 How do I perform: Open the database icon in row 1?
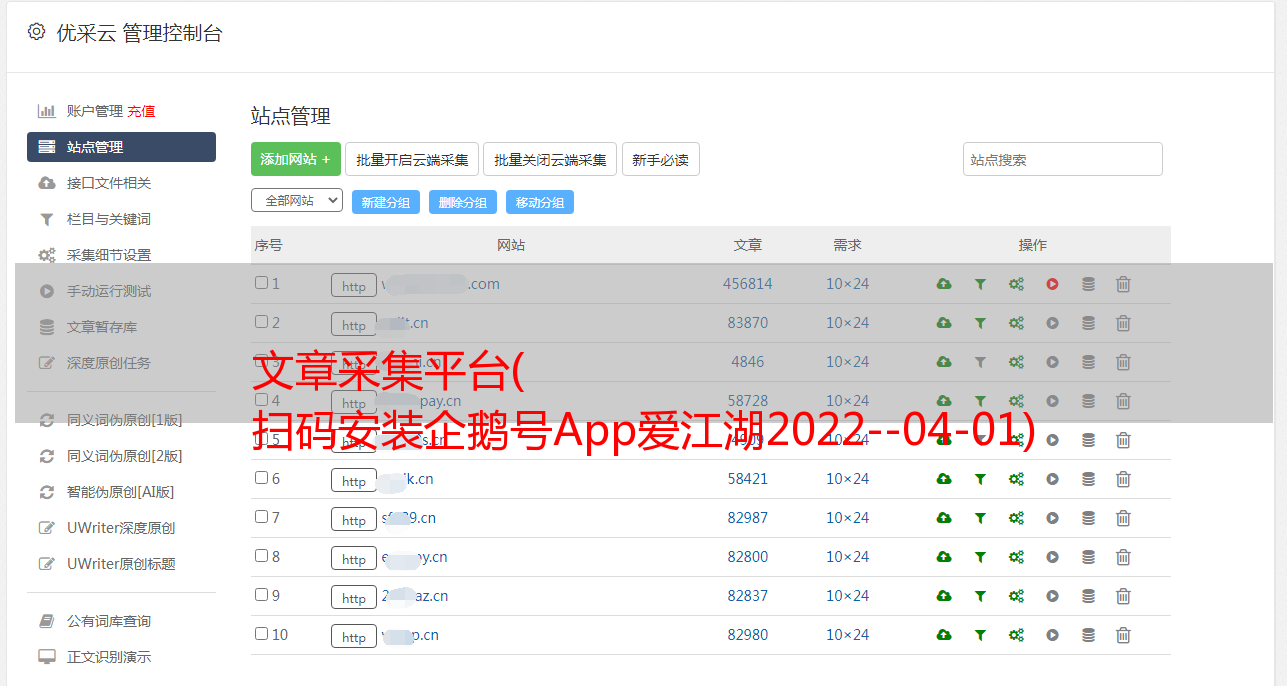tap(1088, 284)
